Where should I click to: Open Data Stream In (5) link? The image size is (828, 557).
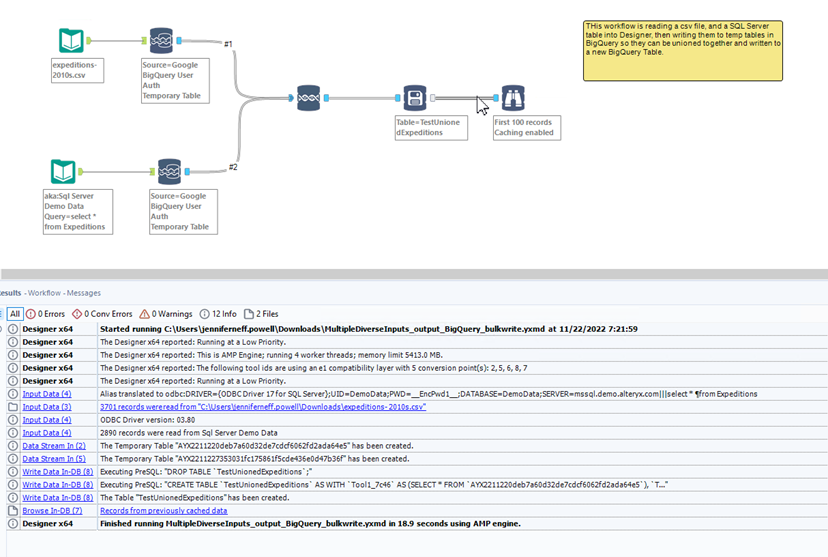pyautogui.click(x=54, y=459)
